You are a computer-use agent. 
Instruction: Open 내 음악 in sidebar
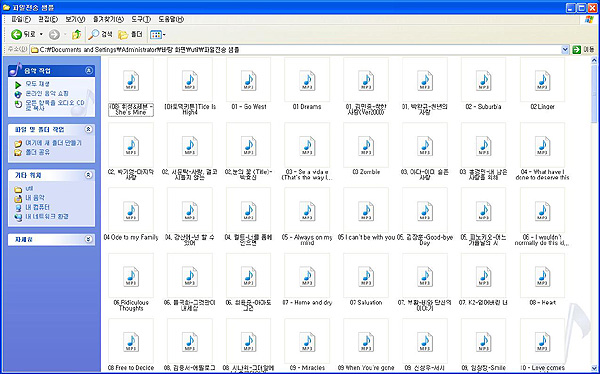35,198
